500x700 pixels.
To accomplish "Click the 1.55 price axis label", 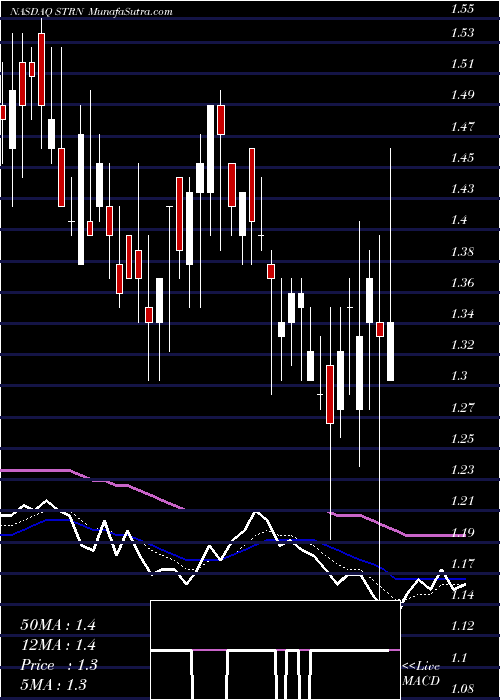I will 462,9.
